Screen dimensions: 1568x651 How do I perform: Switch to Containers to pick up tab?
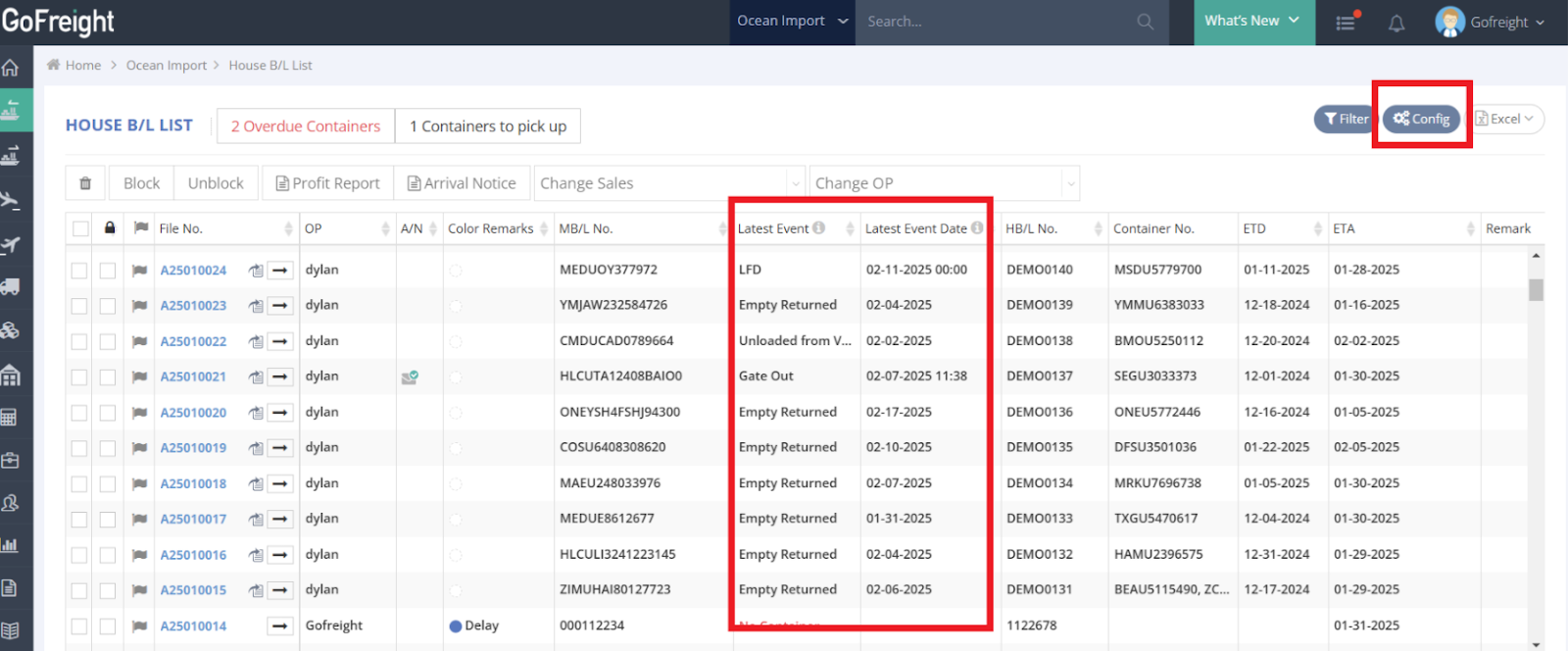click(488, 126)
